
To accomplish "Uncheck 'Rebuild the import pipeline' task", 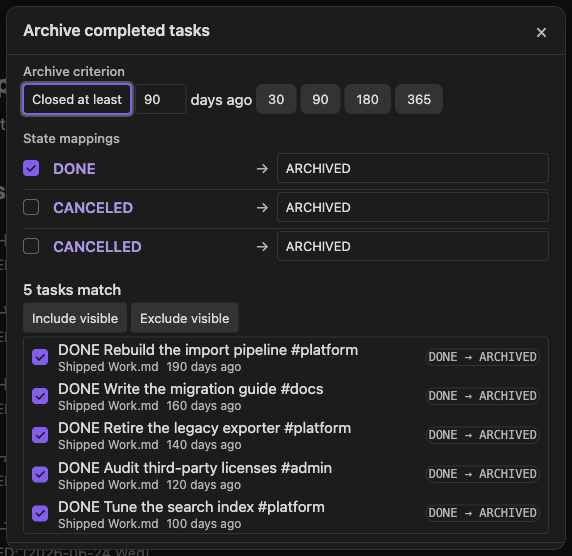I will tap(40, 357).
